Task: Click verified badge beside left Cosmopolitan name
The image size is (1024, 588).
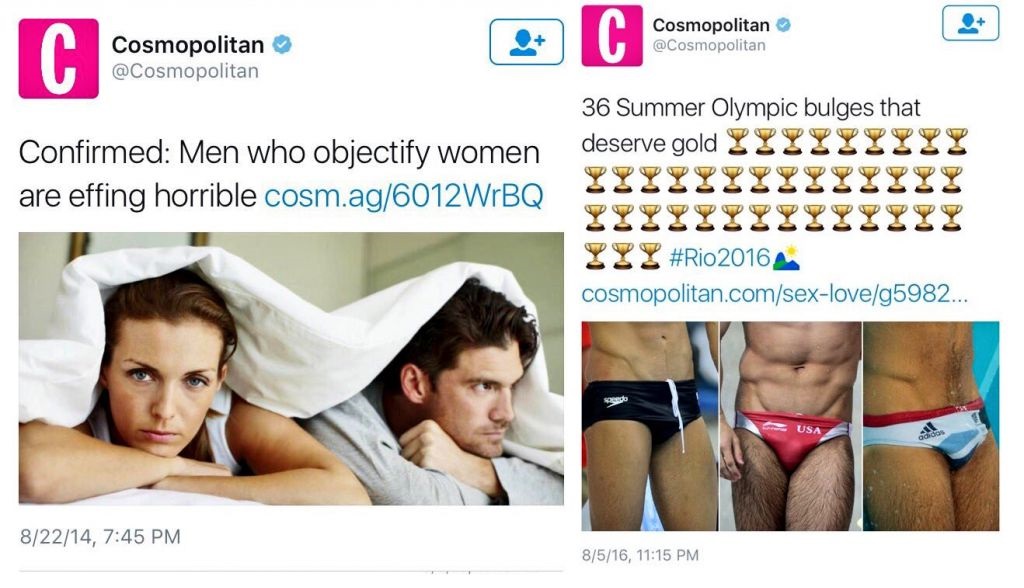Action: point(282,44)
